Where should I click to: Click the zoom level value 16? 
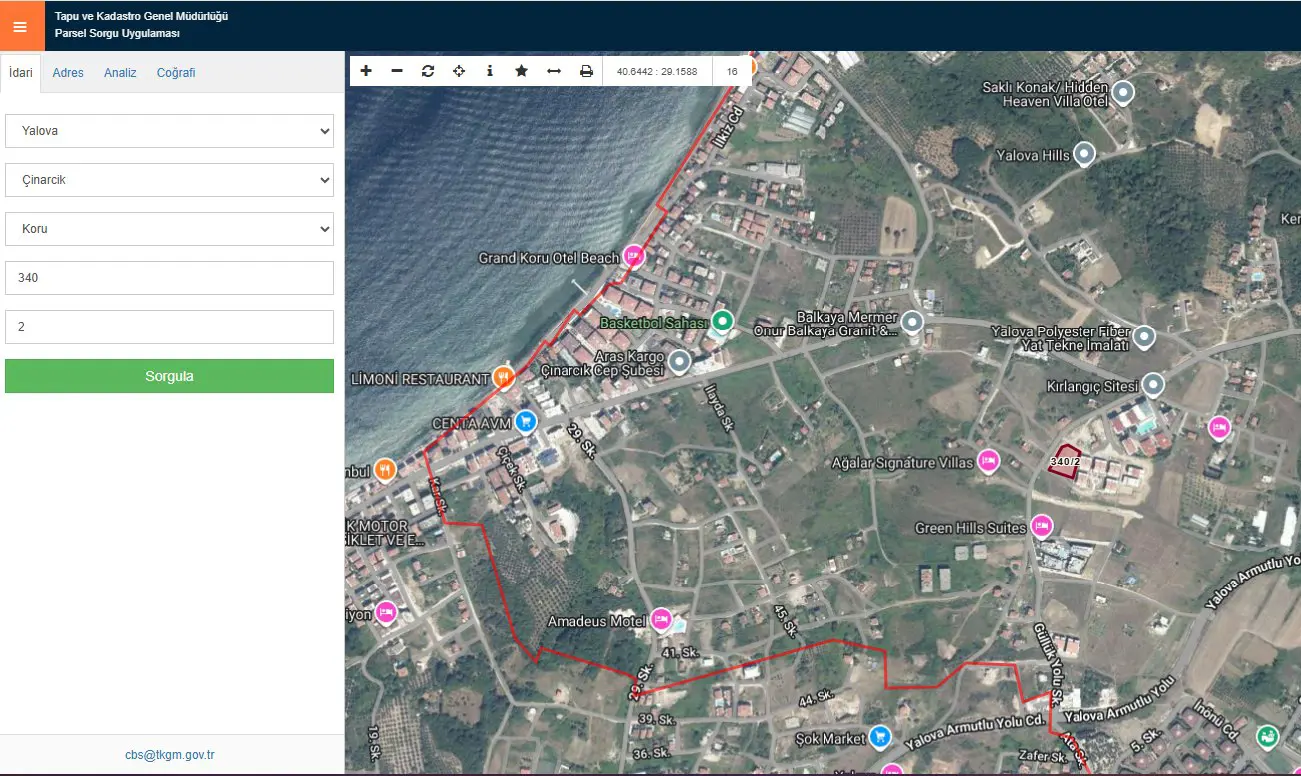(733, 72)
